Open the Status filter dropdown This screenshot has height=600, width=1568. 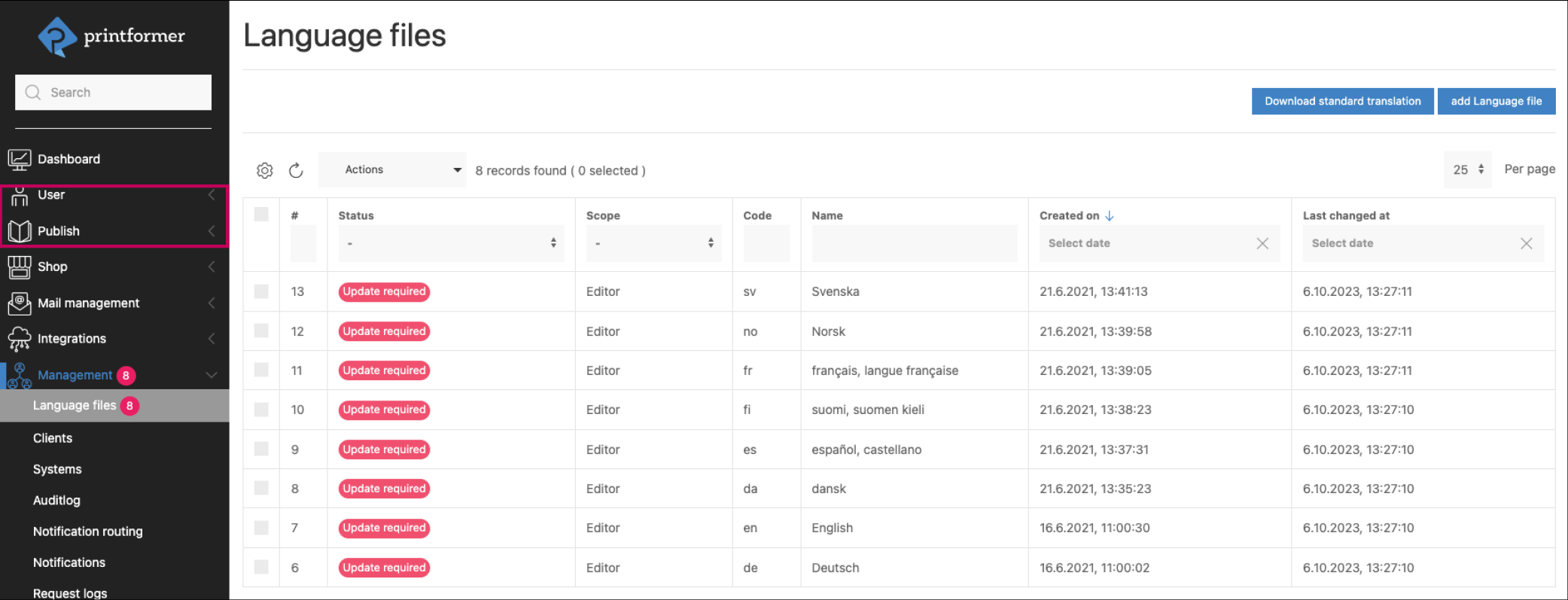click(451, 243)
